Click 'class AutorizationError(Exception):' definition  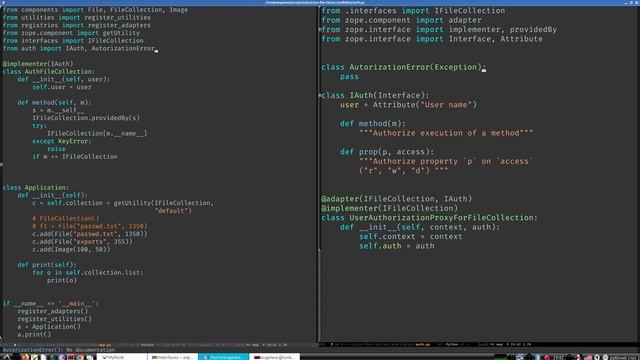pyautogui.click(x=404, y=67)
